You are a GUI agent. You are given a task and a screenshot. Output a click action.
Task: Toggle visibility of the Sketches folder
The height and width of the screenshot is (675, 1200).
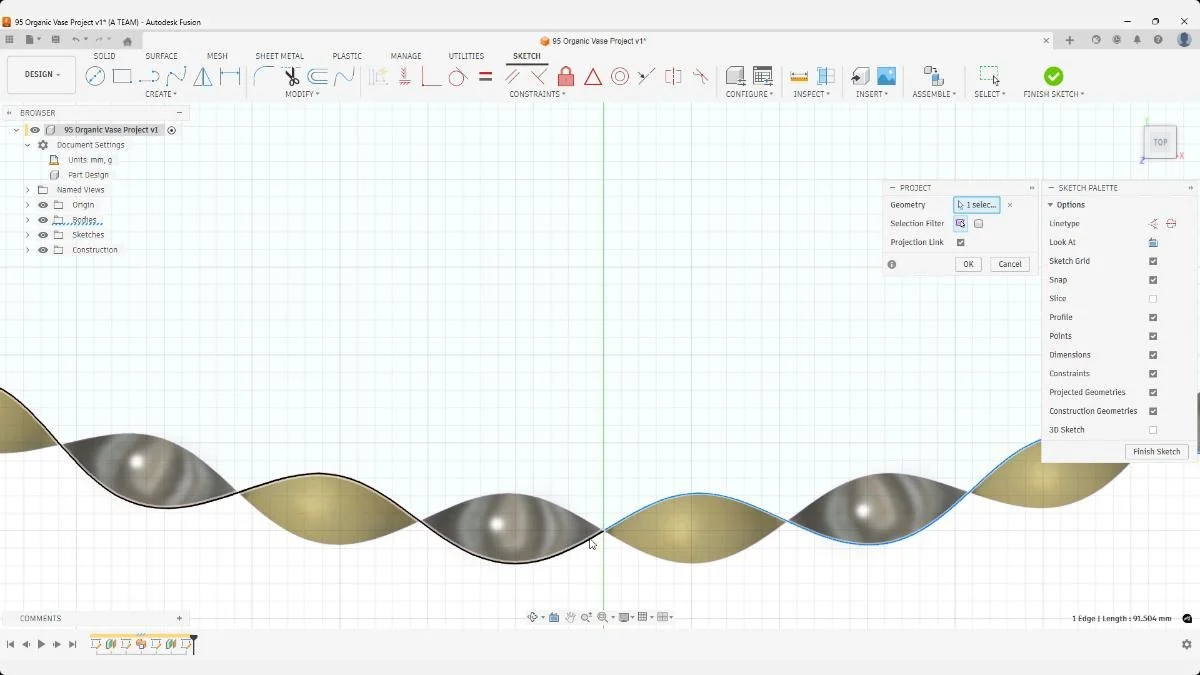(x=42, y=234)
